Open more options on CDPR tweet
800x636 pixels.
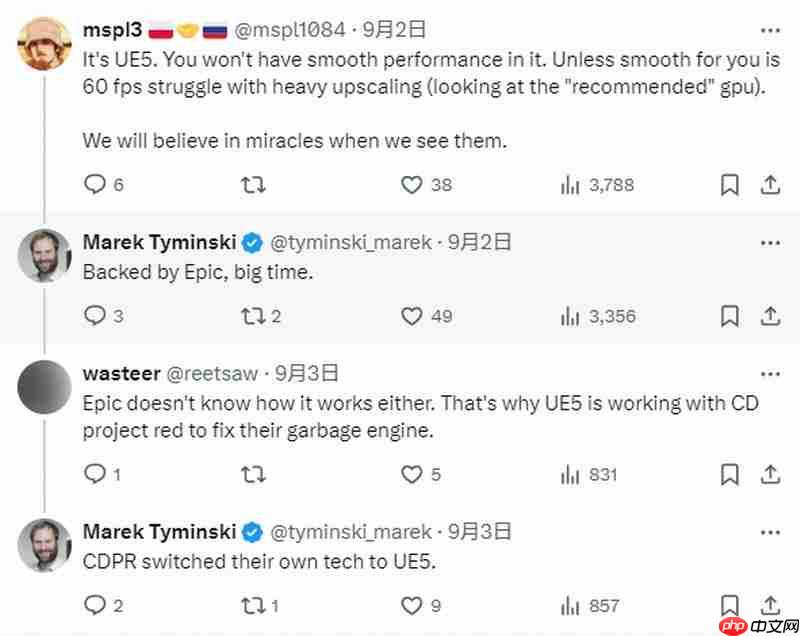coord(770,531)
